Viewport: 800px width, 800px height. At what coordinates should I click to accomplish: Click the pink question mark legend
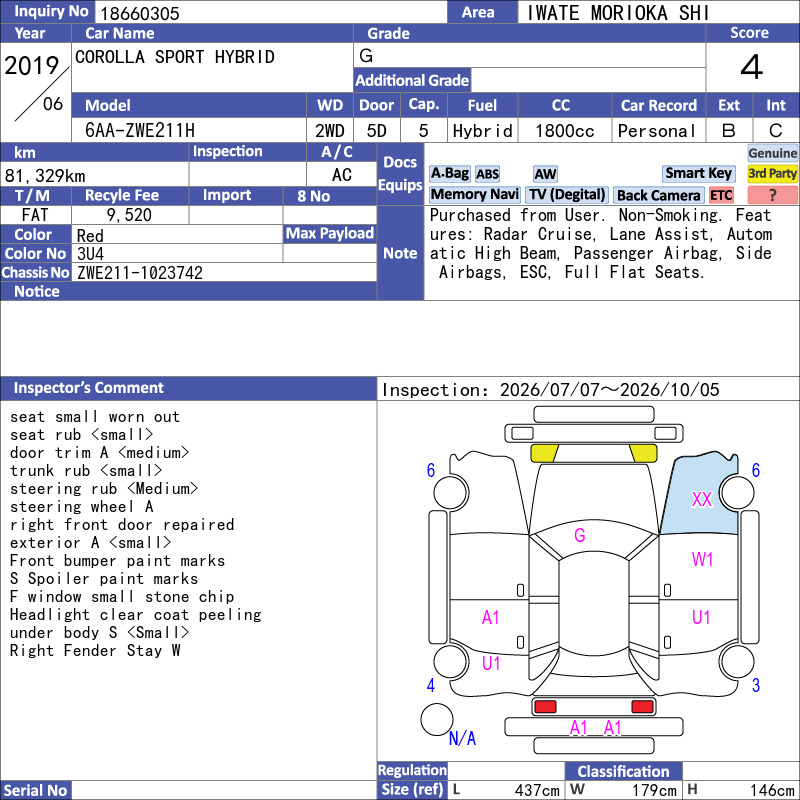pos(772,195)
